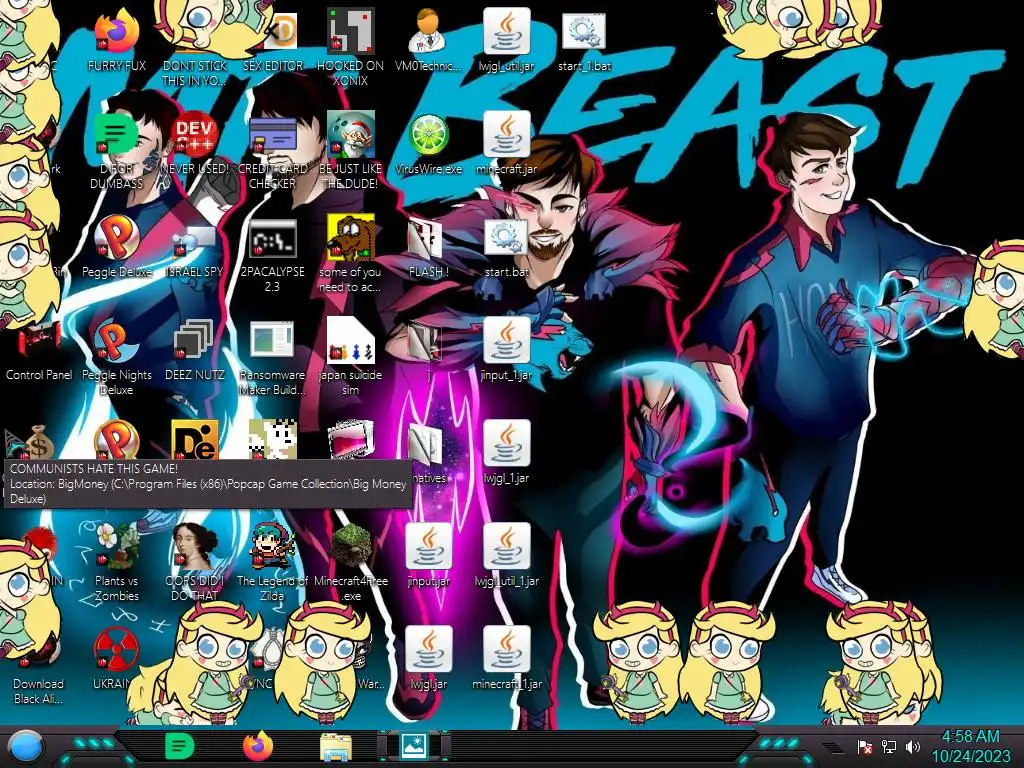This screenshot has width=1024, height=768.
Task: Select the jinput_1.jar file
Action: click(506, 341)
